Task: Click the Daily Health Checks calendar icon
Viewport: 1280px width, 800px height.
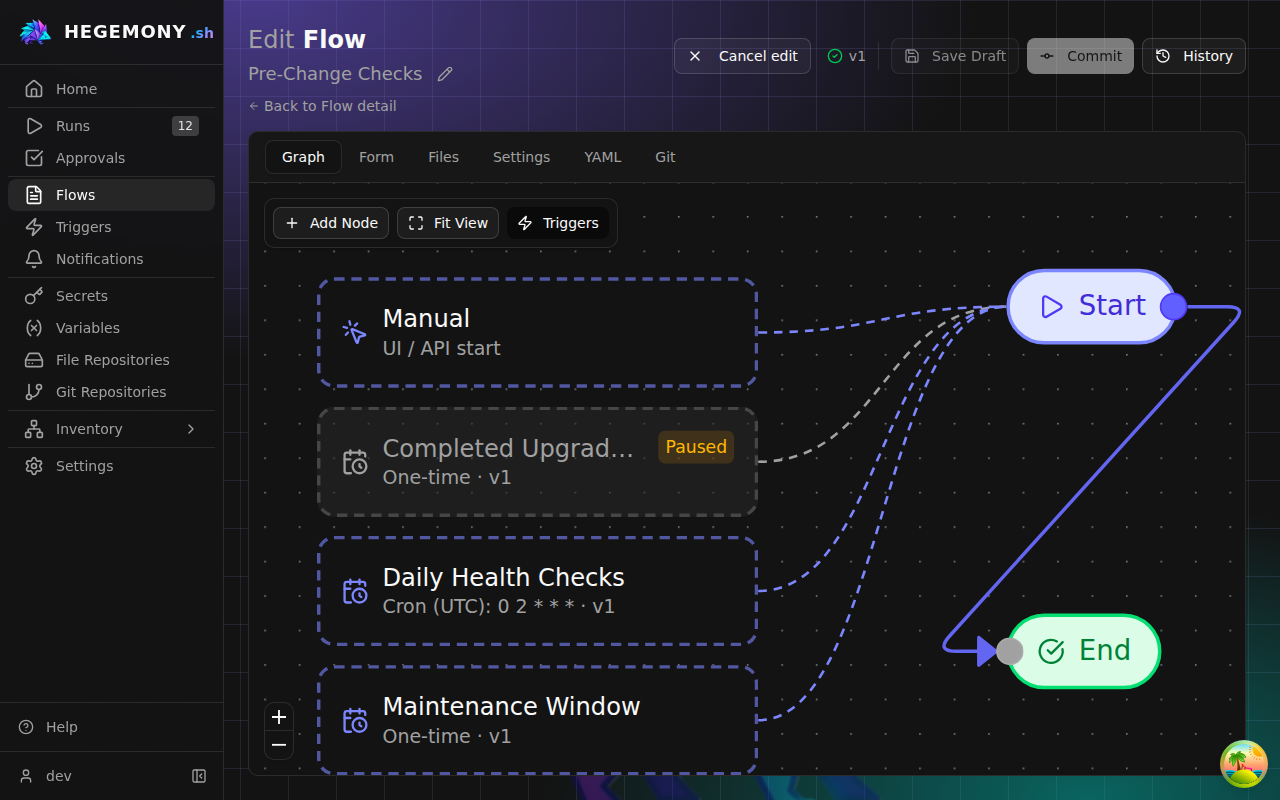Action: pyautogui.click(x=355, y=591)
